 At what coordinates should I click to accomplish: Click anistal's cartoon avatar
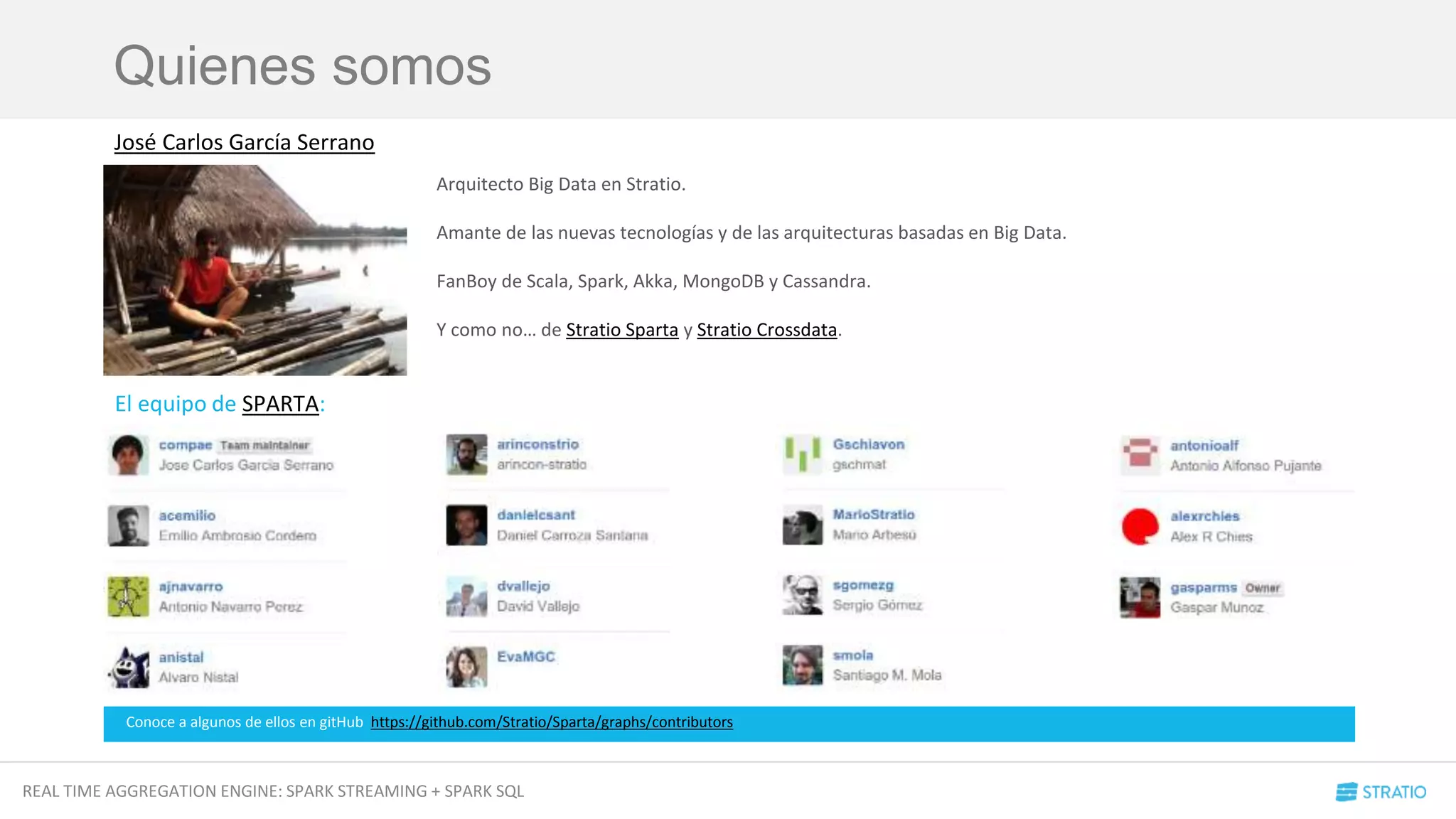[x=129, y=667]
